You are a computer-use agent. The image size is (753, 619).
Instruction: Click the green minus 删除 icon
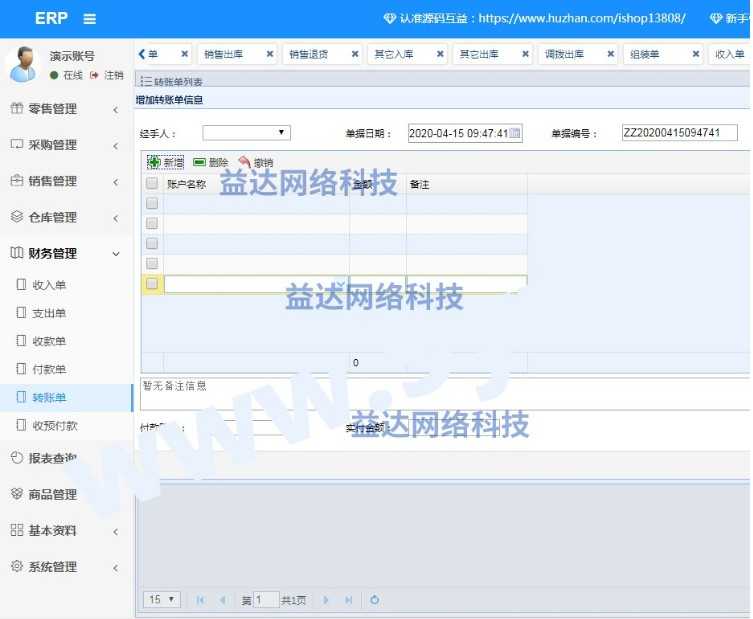199,162
